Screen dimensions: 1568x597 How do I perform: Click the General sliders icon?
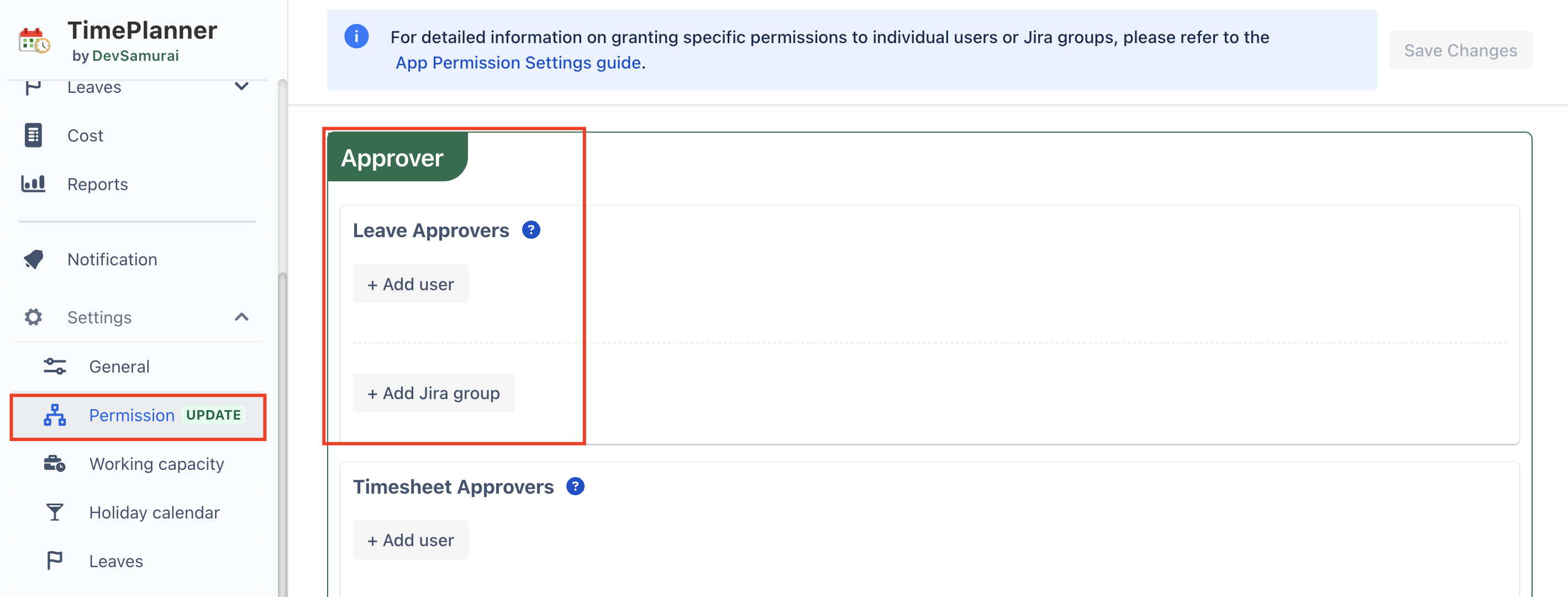[55, 366]
